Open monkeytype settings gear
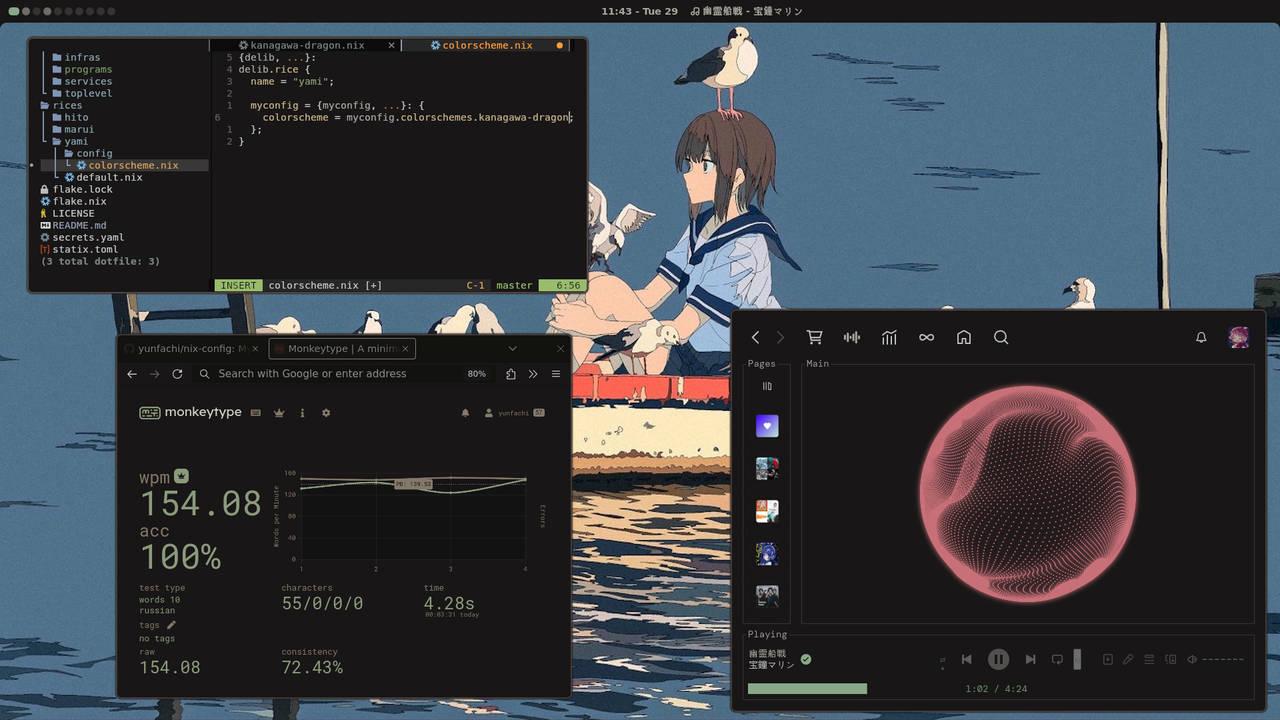Image resolution: width=1280 pixels, height=720 pixels. point(326,412)
